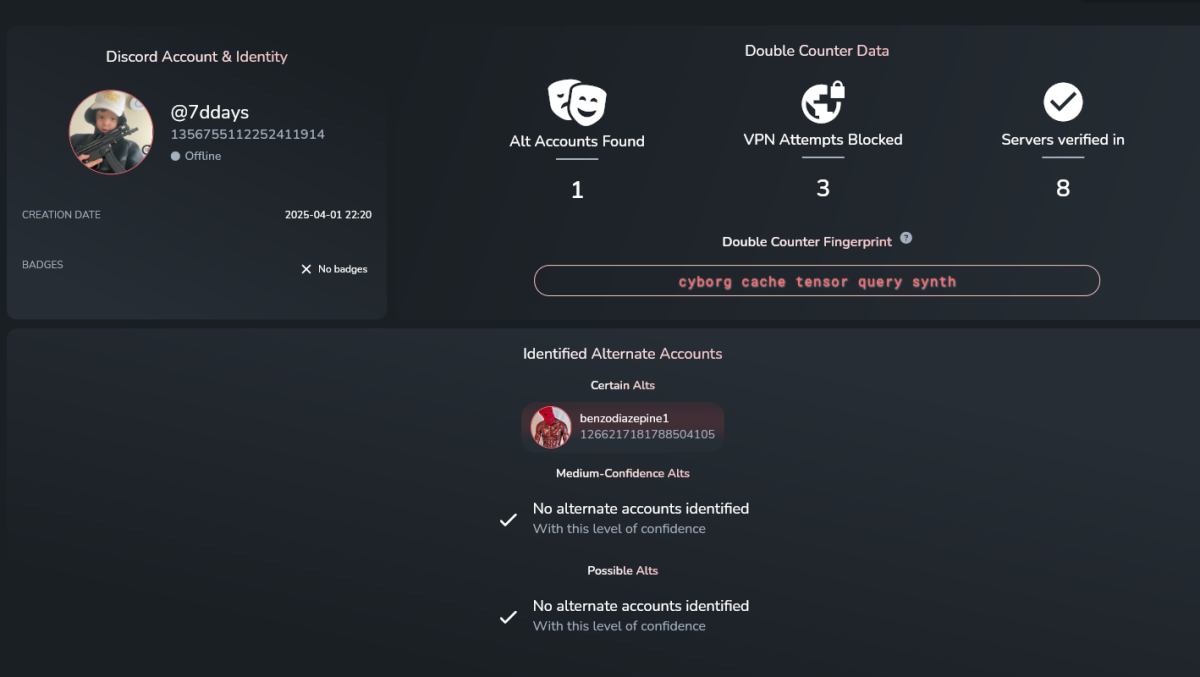Viewport: 1200px width, 677px height.
Task: Select the user ID 1356755112252411914
Action: [248, 134]
